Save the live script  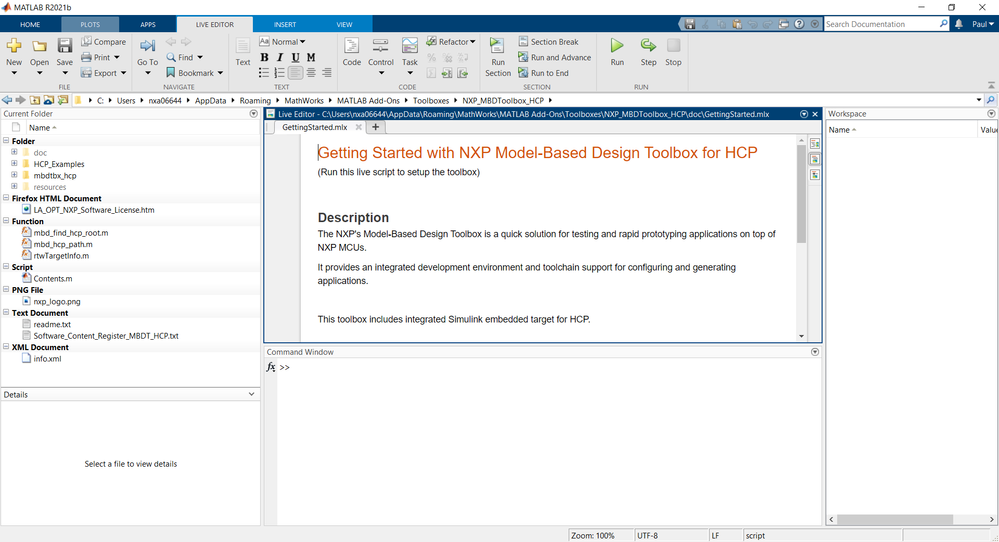coord(64,46)
